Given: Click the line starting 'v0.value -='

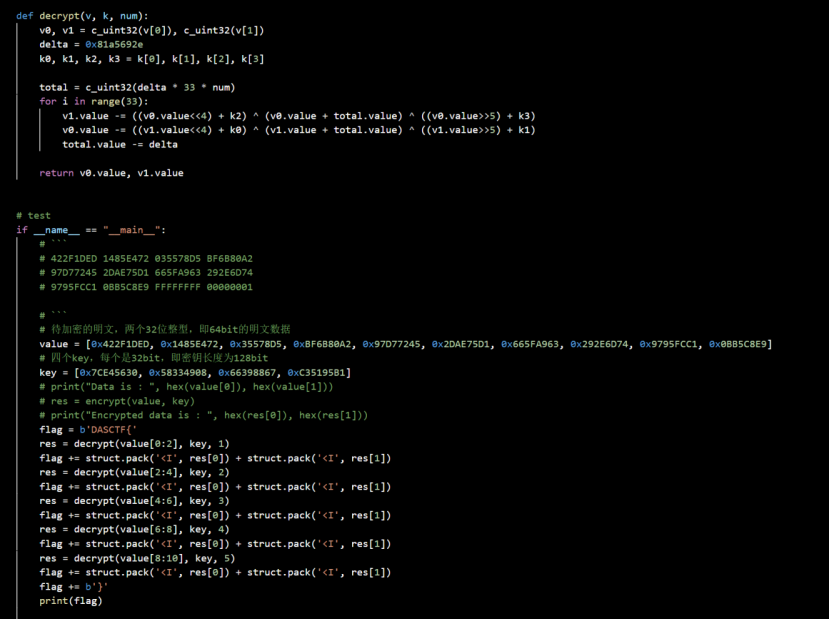Looking at the screenshot, I should pyautogui.click(x=299, y=130).
